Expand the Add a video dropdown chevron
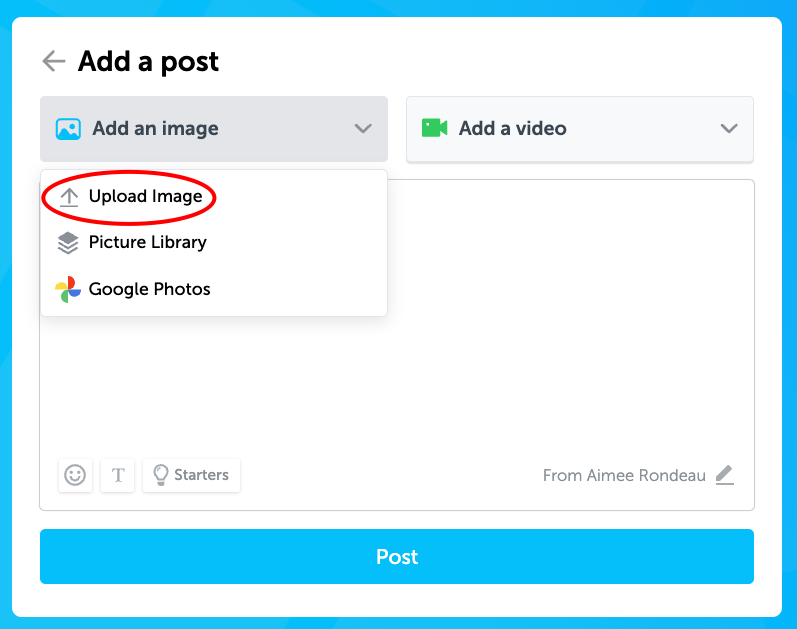 pos(729,129)
